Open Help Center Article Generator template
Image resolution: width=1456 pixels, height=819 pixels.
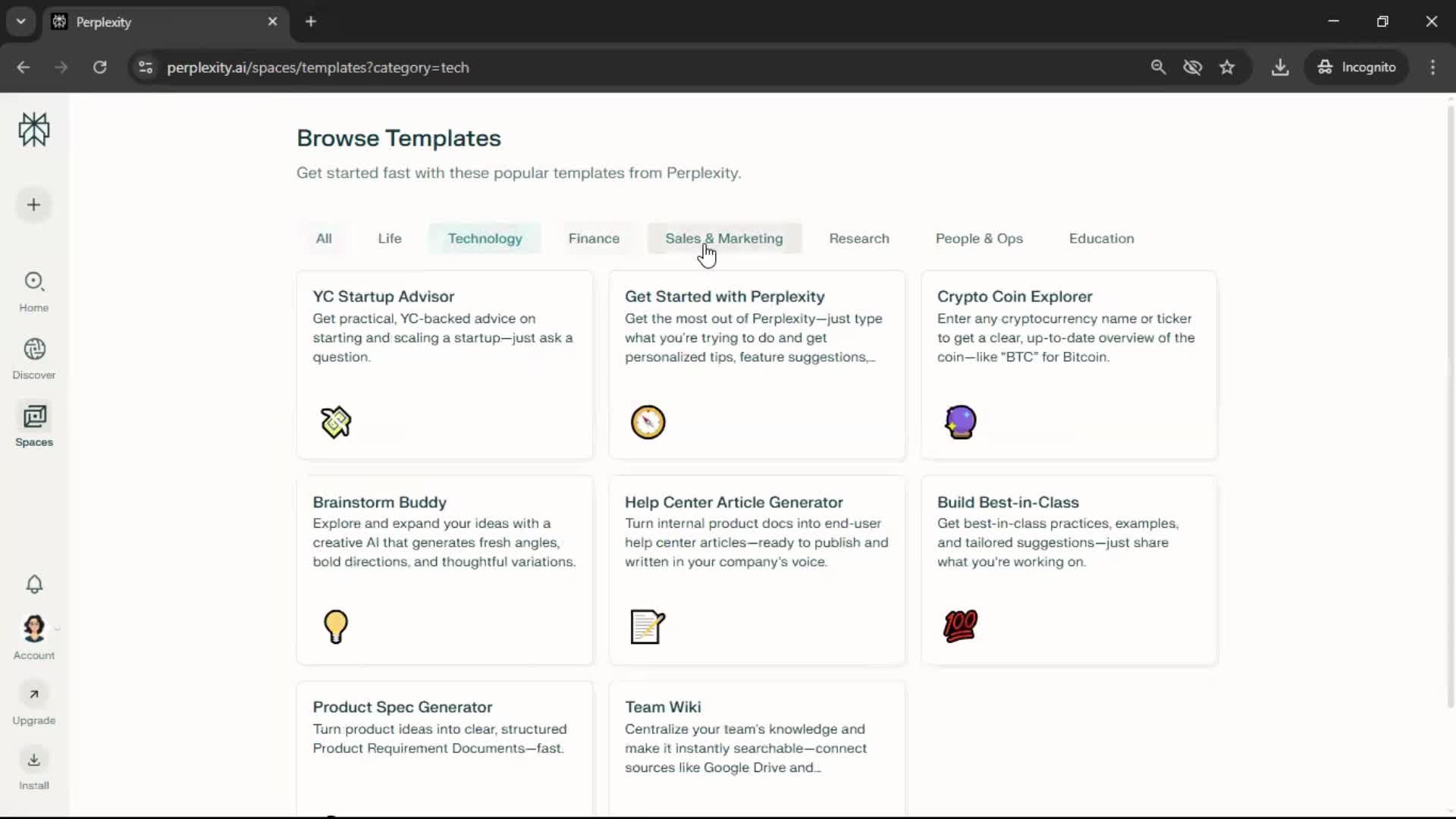coord(756,570)
